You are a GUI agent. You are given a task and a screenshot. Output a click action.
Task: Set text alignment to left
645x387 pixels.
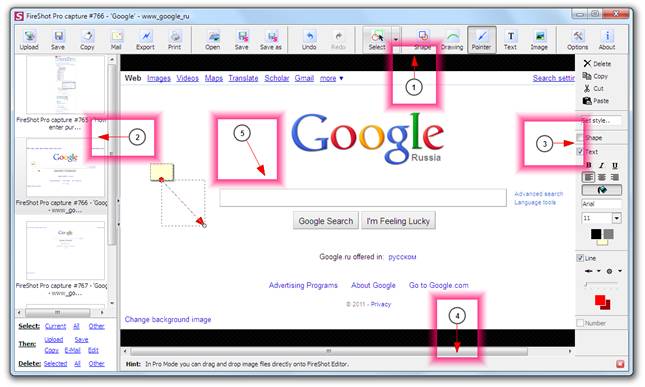(x=589, y=177)
